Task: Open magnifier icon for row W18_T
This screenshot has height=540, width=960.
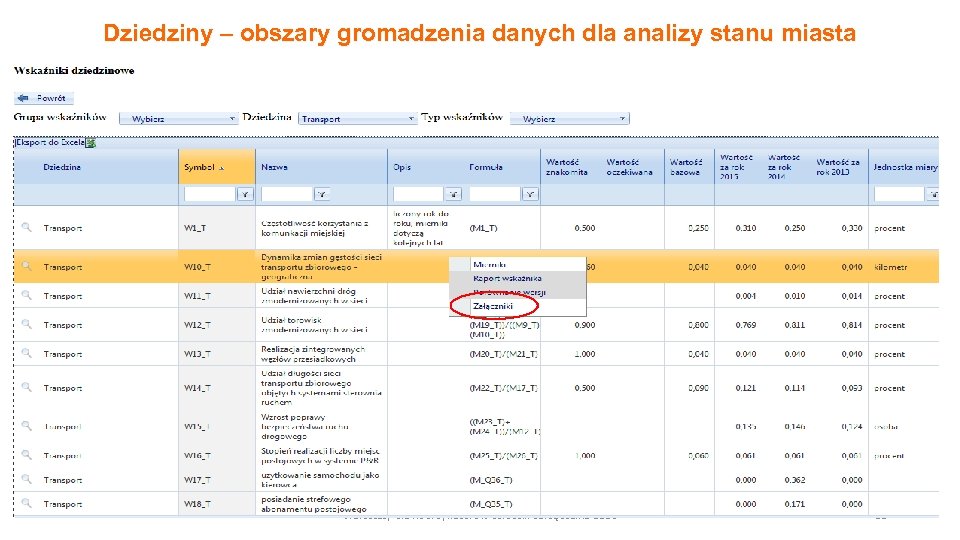Action: pyautogui.click(x=26, y=503)
